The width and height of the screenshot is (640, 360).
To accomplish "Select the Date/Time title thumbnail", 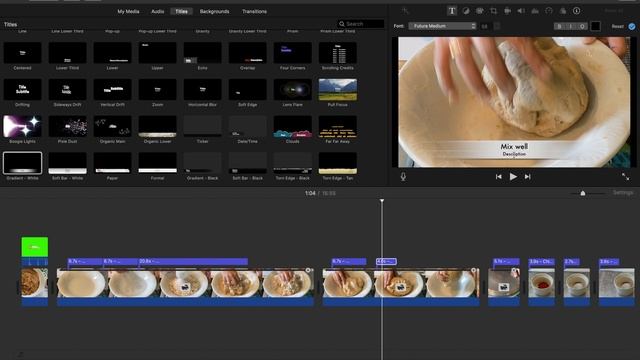I will [x=247, y=126].
